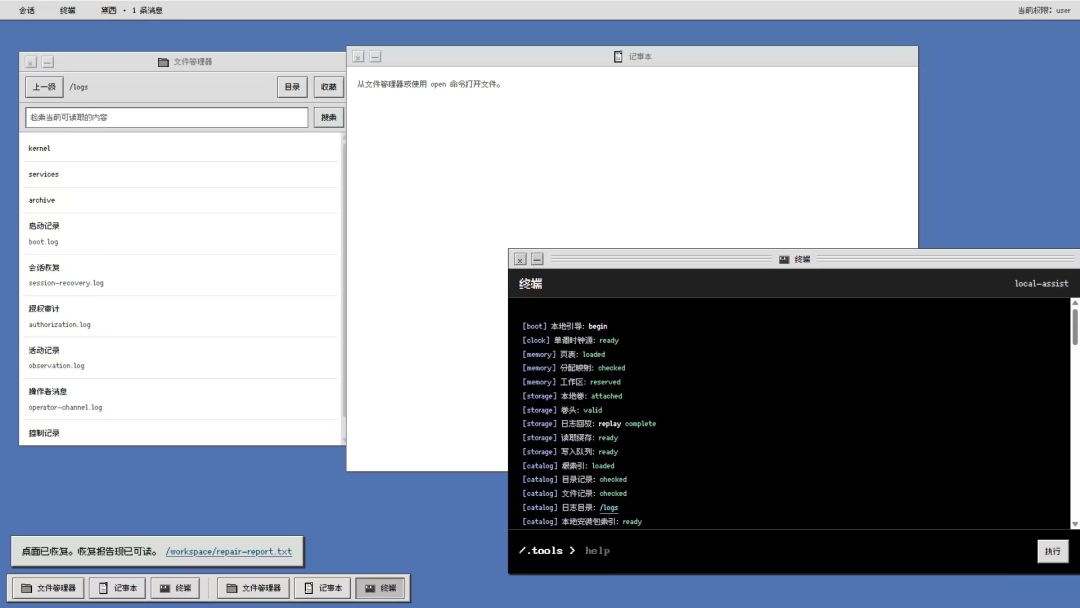Image resolution: width=1080 pixels, height=608 pixels.
Task: Click the inactive 终端 taskbar button
Action: [175, 588]
